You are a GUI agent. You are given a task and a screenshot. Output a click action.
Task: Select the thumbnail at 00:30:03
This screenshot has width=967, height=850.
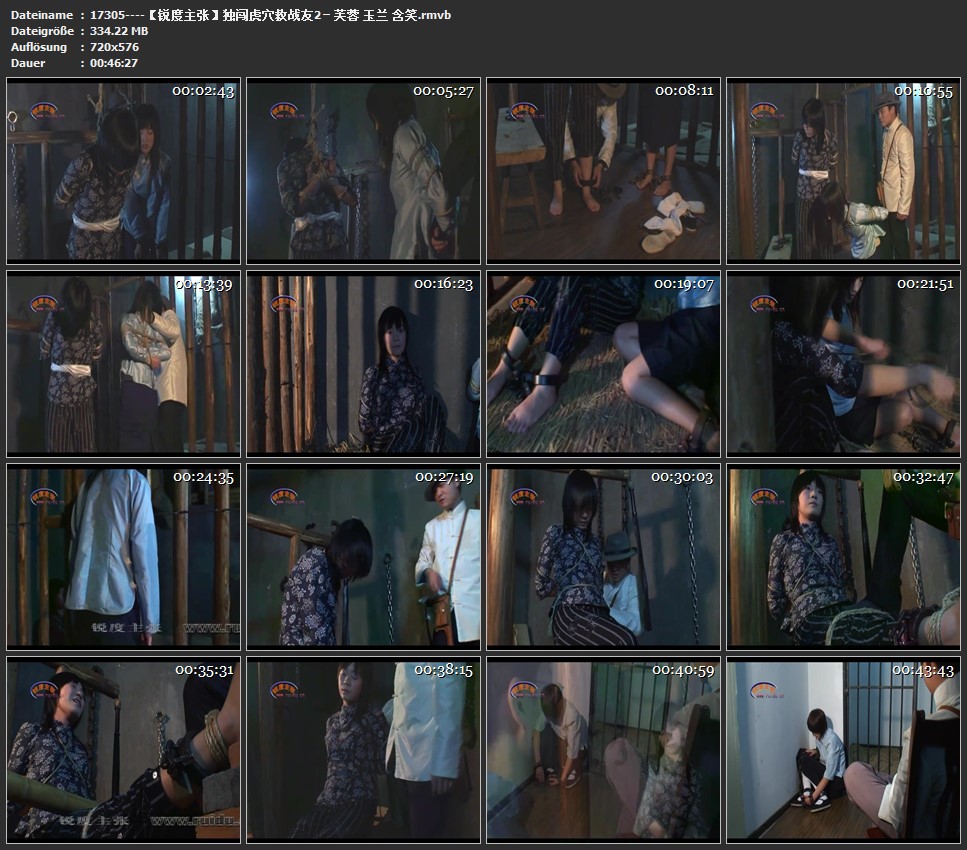pos(603,557)
